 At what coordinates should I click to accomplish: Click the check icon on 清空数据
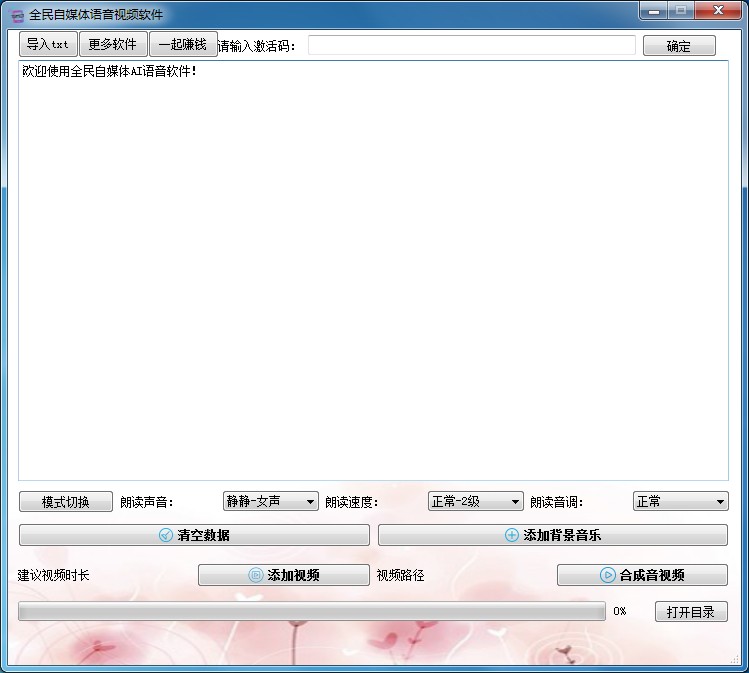coord(166,535)
